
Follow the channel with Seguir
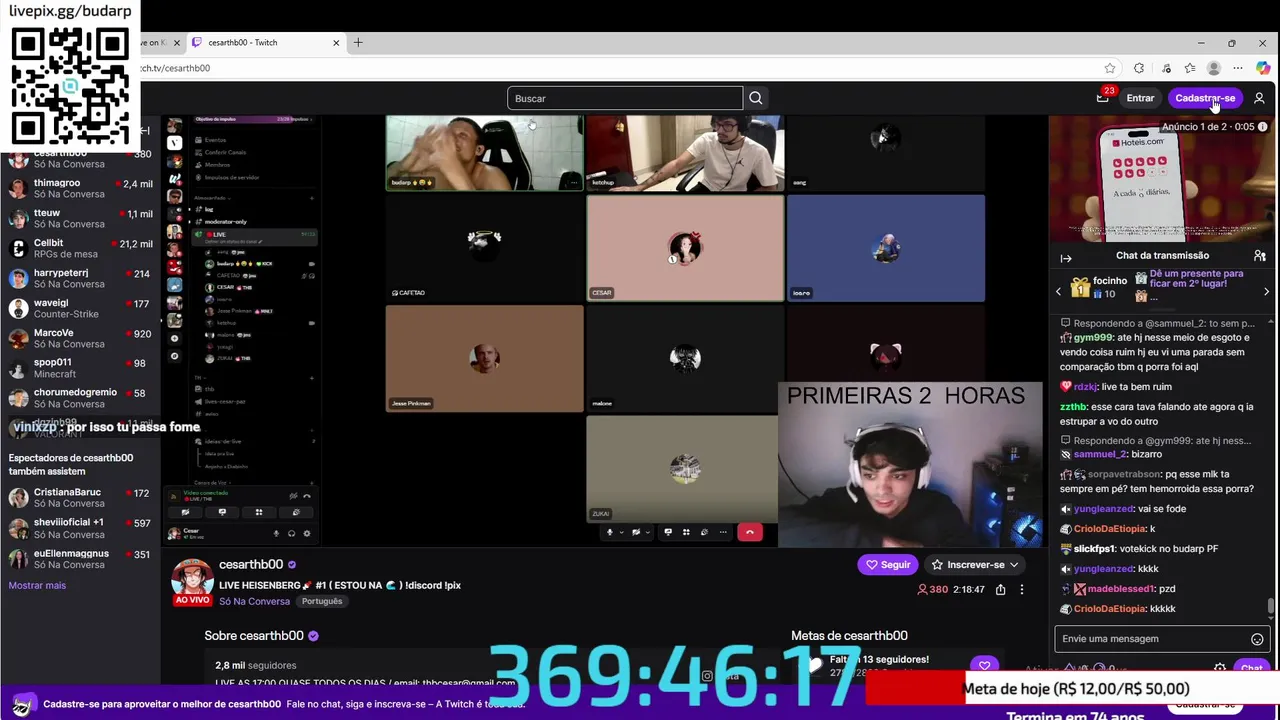click(x=888, y=565)
